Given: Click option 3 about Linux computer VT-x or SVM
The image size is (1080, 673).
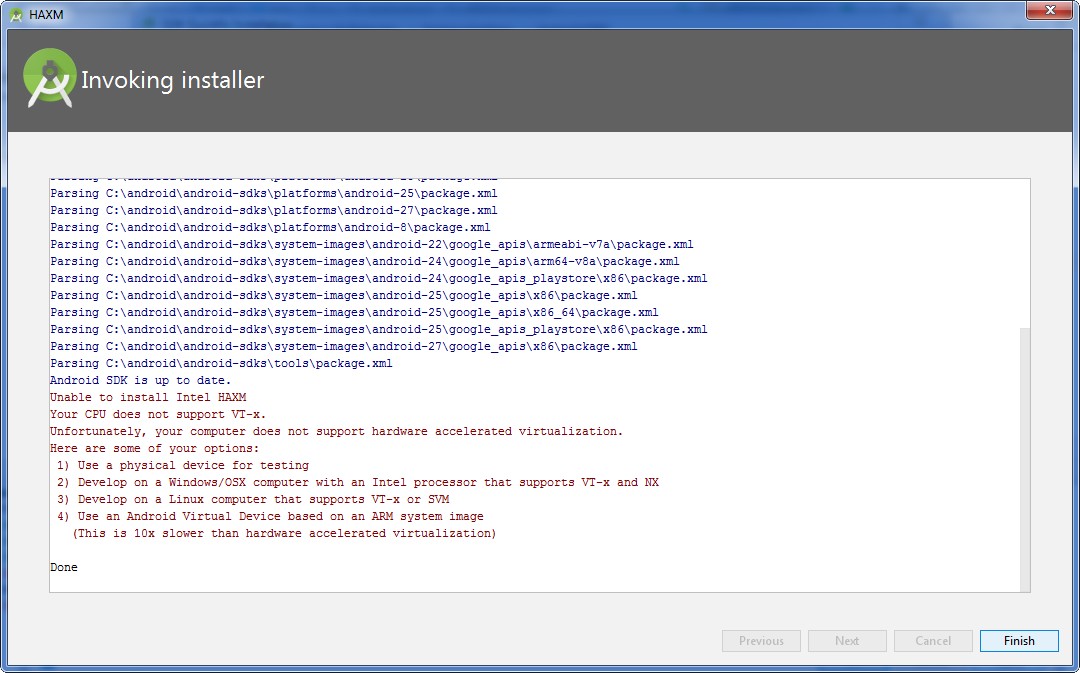Looking at the screenshot, I should [253, 499].
